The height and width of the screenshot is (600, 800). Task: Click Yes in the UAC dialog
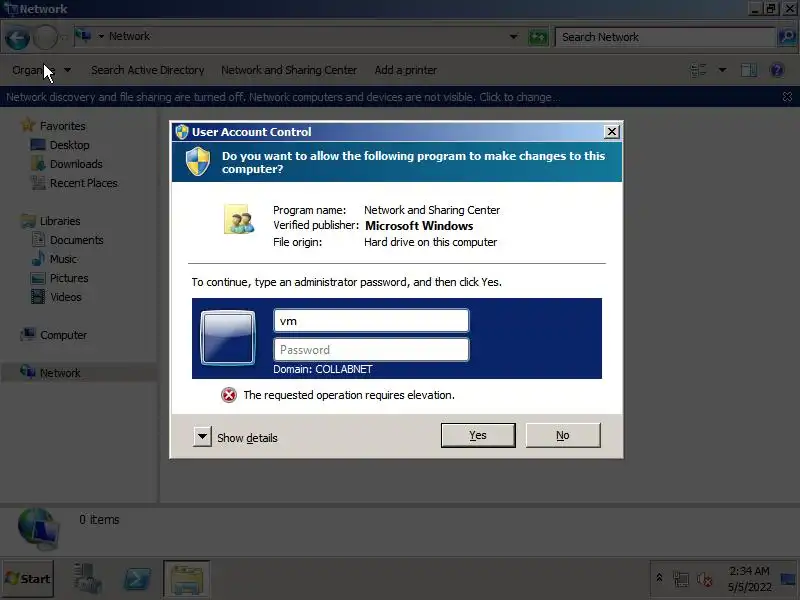pos(478,435)
